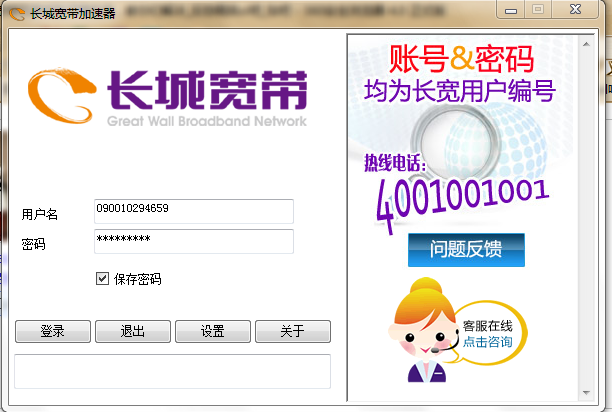Click the scrollbar down arrow in ad panel
The width and height of the screenshot is (612, 412).
point(586,392)
